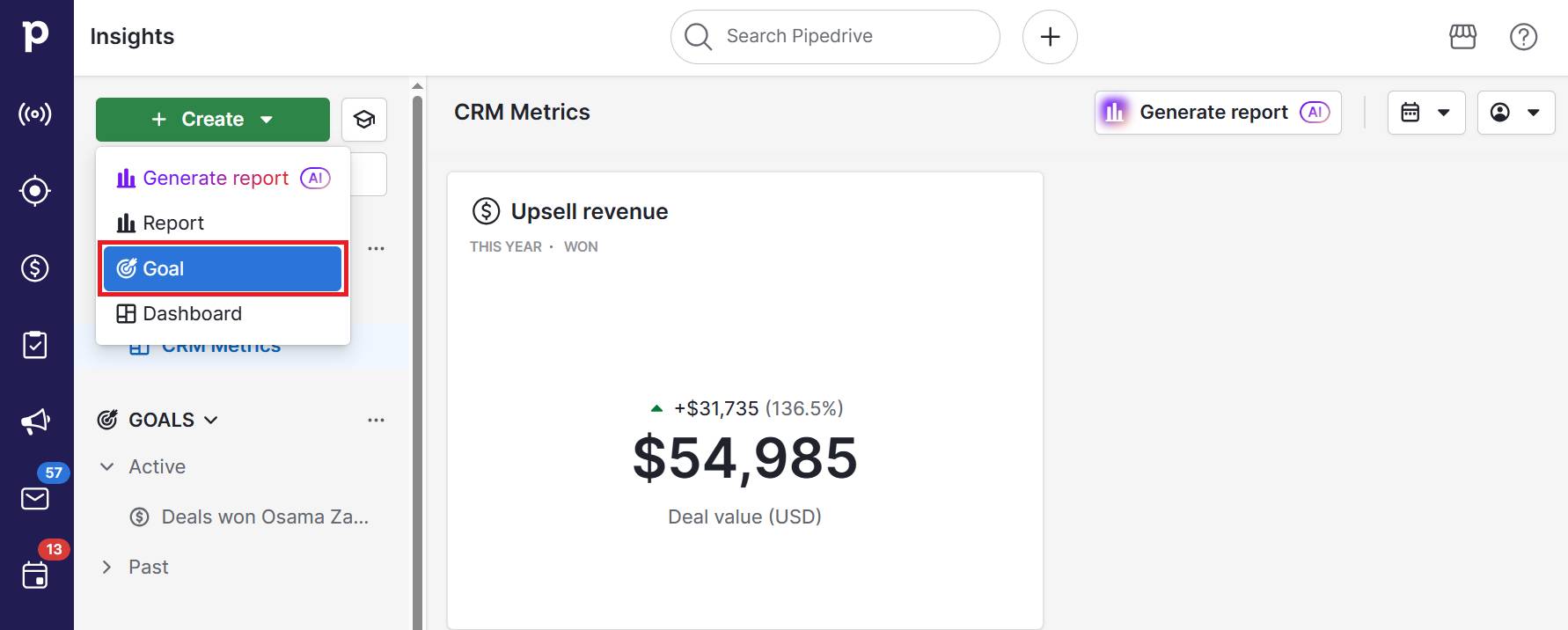Open Leads target icon in sidebar
The image size is (1568, 630).
pos(35,191)
